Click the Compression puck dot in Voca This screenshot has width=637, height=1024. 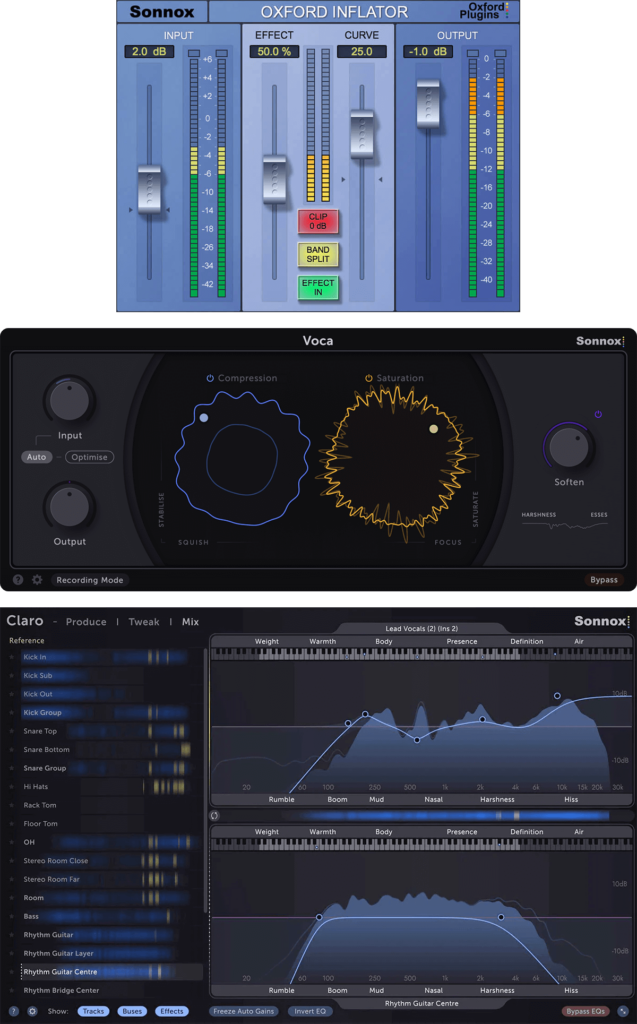(204, 417)
